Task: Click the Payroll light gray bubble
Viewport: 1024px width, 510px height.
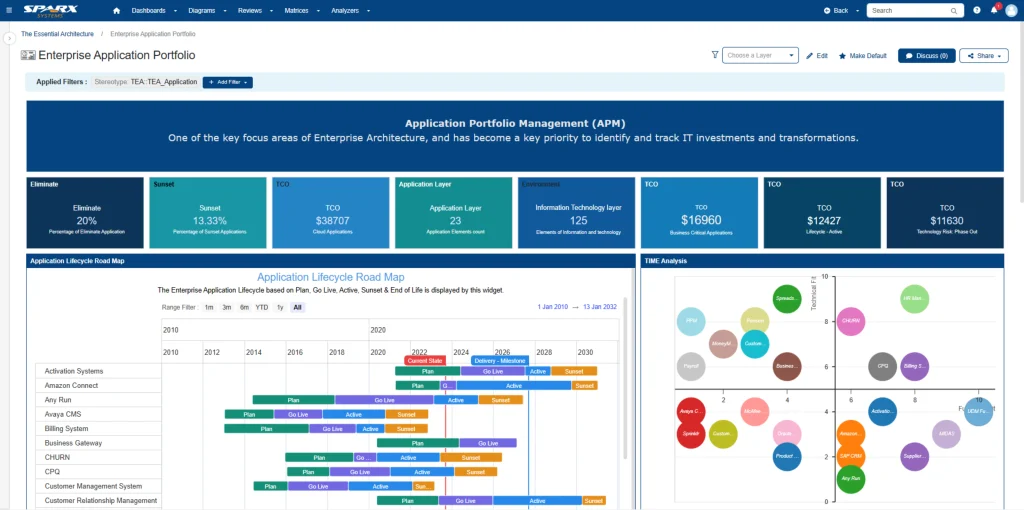Action: pos(691,367)
